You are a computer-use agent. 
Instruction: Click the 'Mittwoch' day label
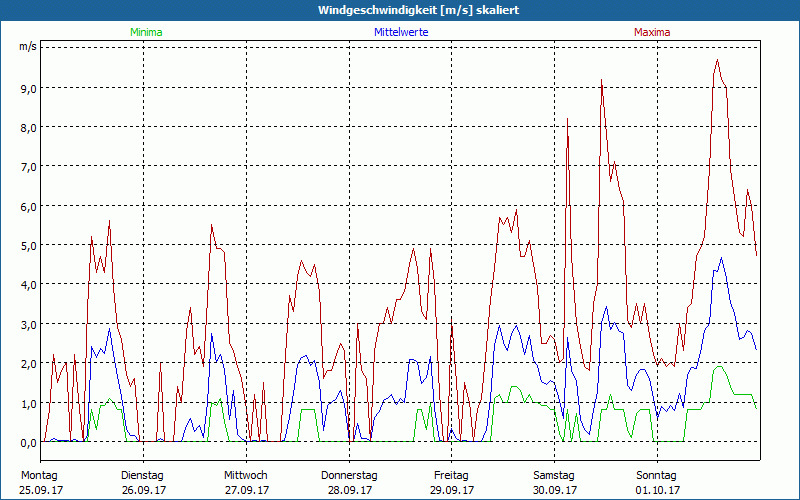[x=245, y=476]
